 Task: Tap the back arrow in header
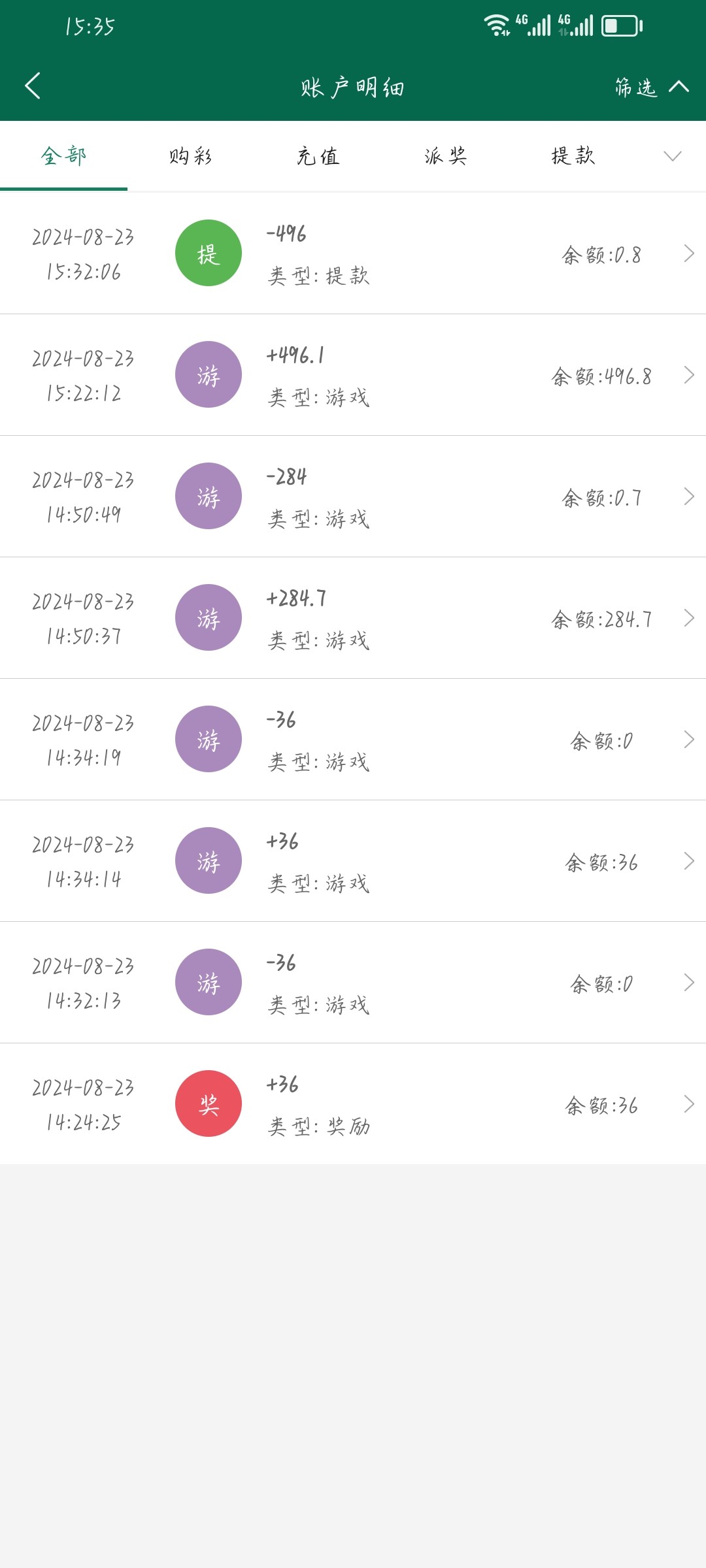(x=33, y=86)
